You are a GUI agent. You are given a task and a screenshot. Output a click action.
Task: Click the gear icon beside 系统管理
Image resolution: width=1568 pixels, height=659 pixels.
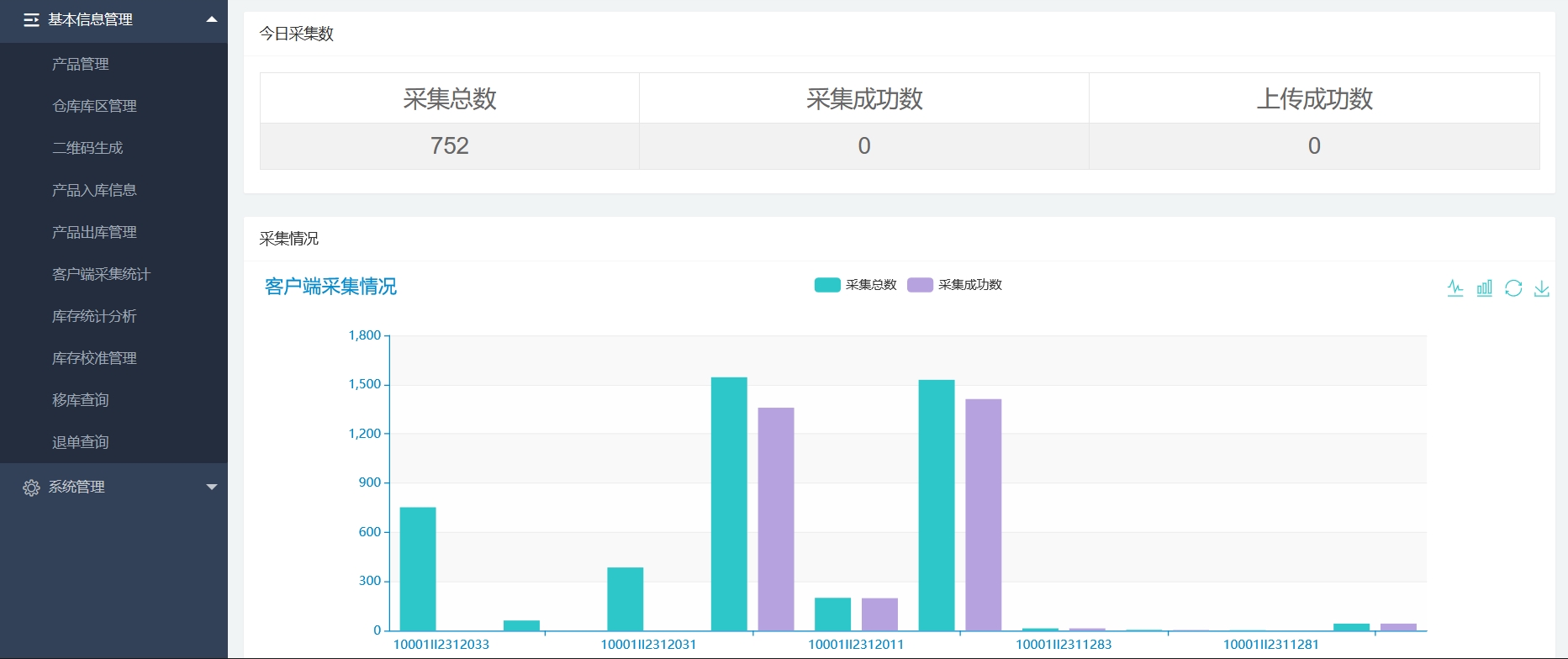(31, 488)
